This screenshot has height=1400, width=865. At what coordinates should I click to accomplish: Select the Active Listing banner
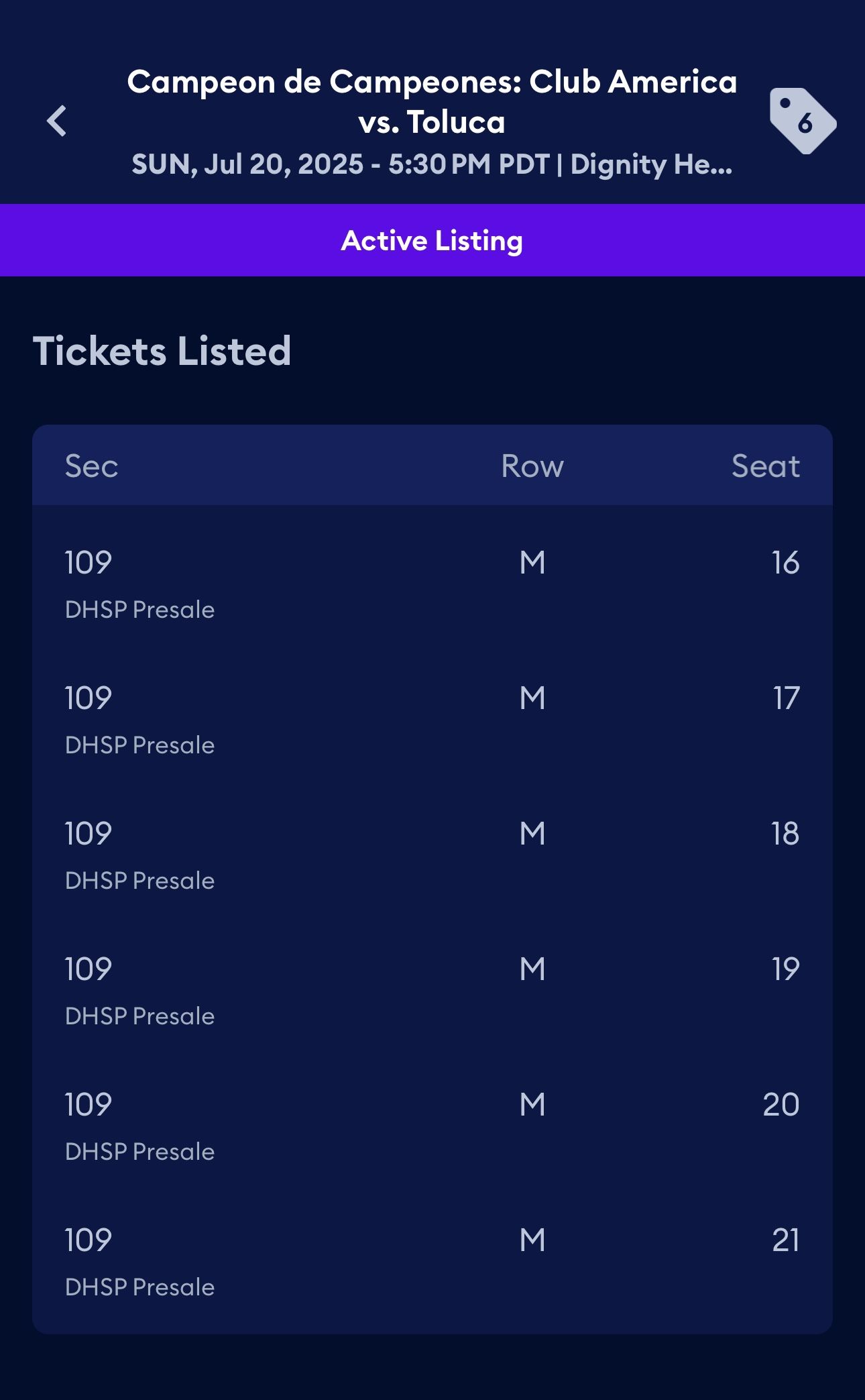coord(432,240)
